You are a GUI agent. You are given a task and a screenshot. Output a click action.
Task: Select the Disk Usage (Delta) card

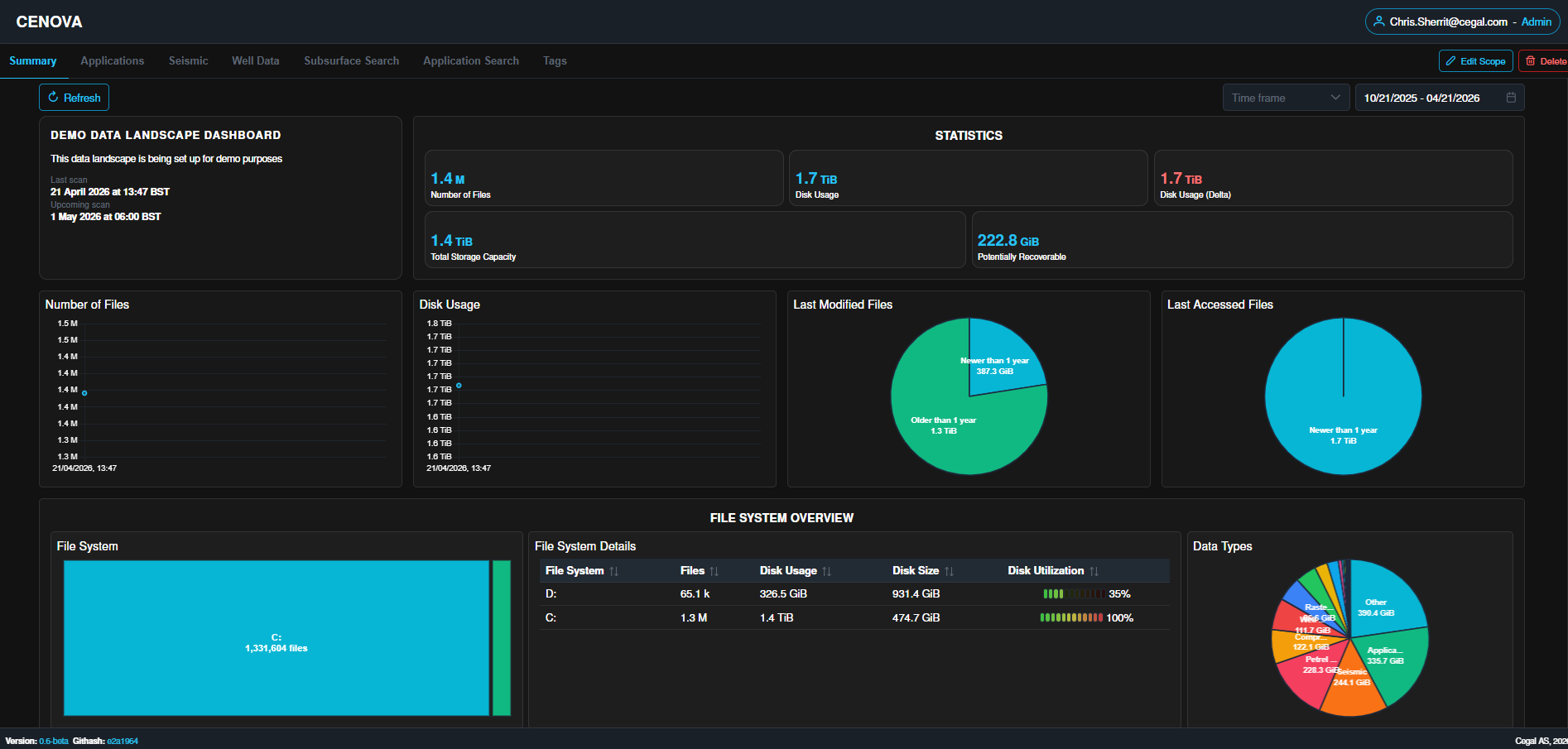tap(1333, 178)
